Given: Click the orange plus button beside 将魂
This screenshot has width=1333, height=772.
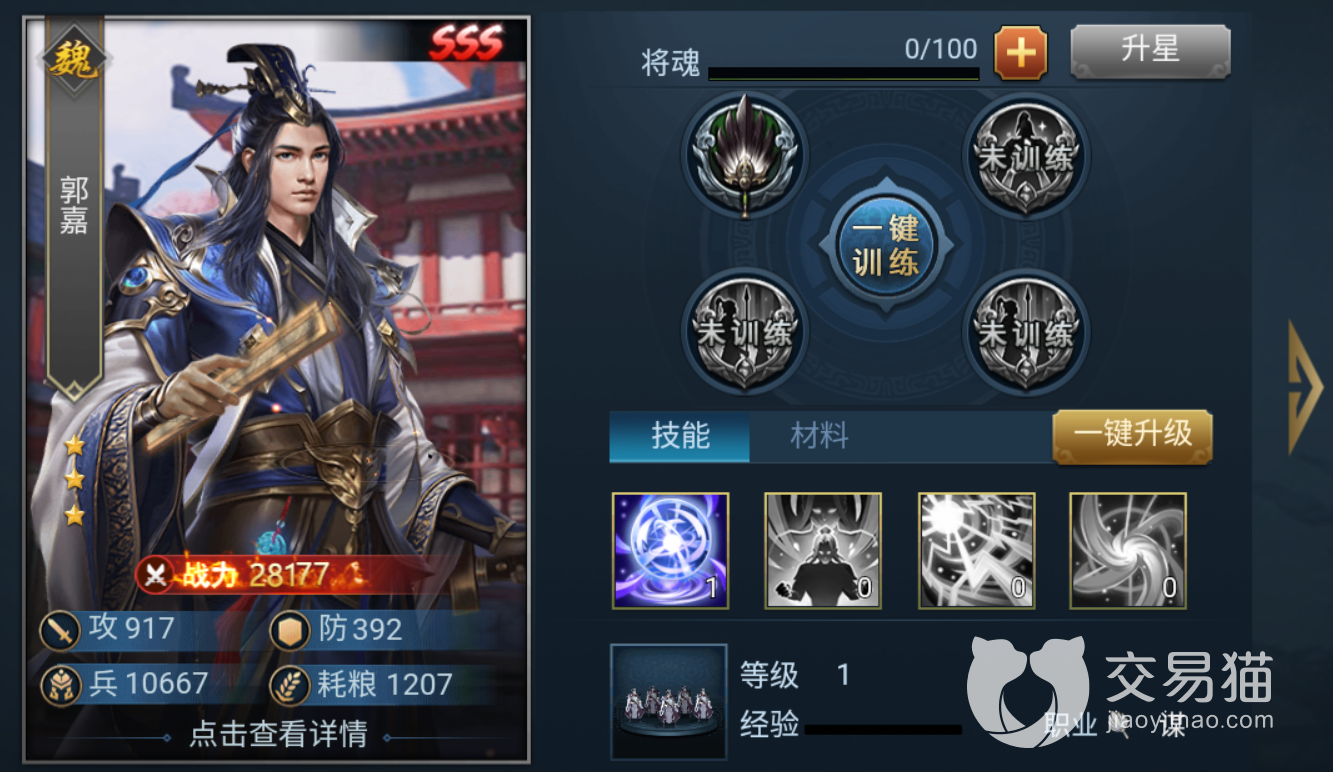Looking at the screenshot, I should coord(1020,52).
